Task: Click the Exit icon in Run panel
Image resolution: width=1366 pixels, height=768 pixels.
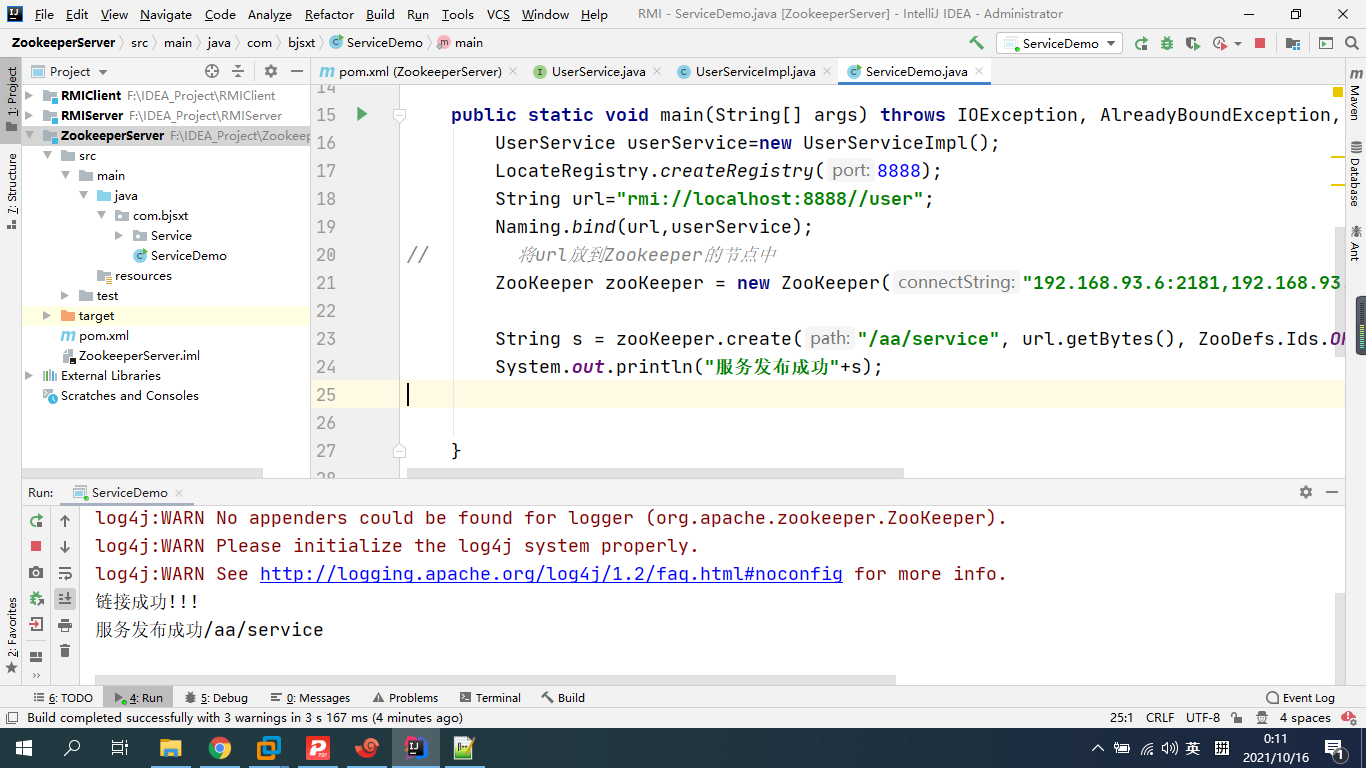Action: (36, 624)
